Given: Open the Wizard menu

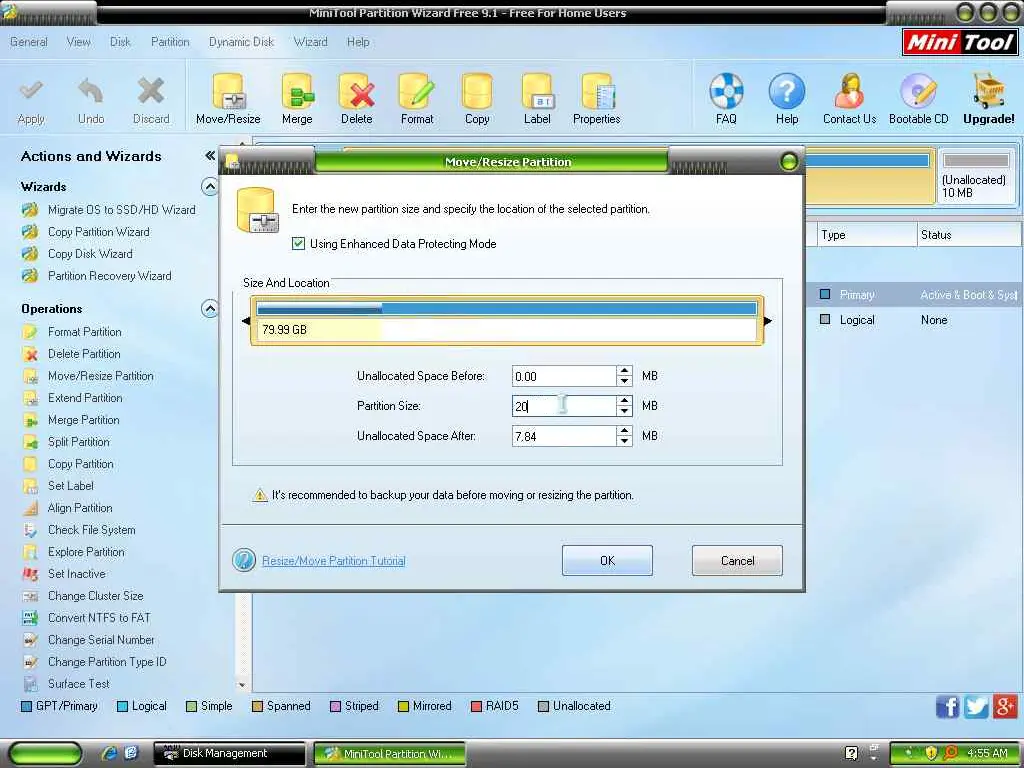Looking at the screenshot, I should pyautogui.click(x=310, y=42).
